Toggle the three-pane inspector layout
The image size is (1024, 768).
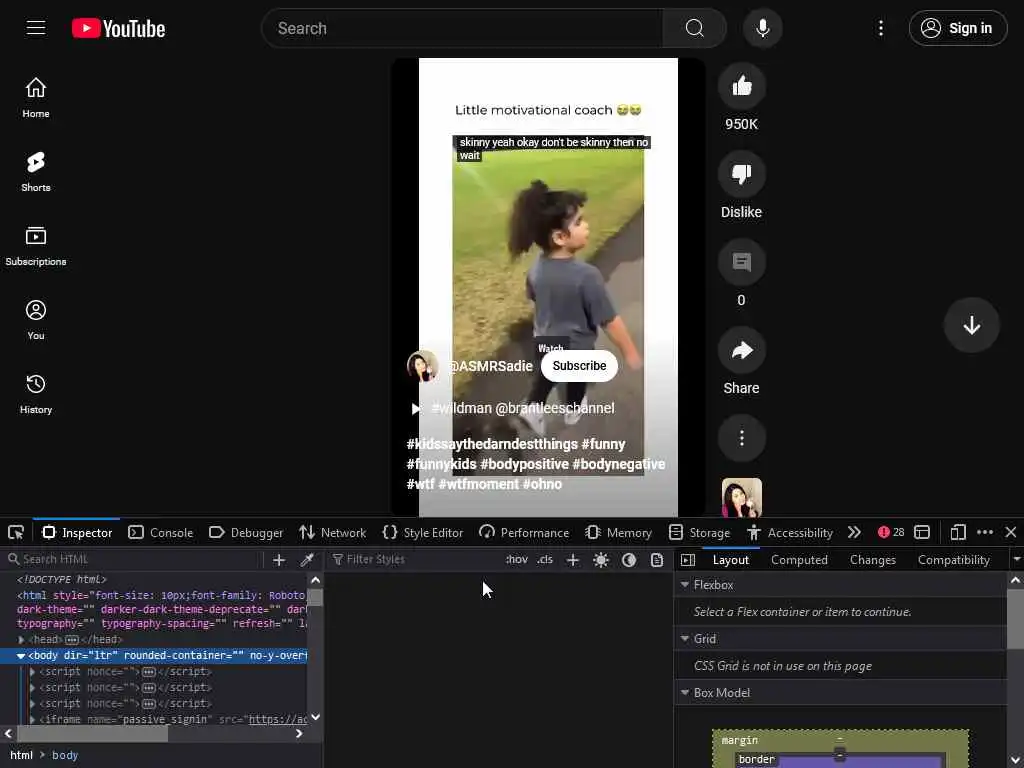click(688, 560)
